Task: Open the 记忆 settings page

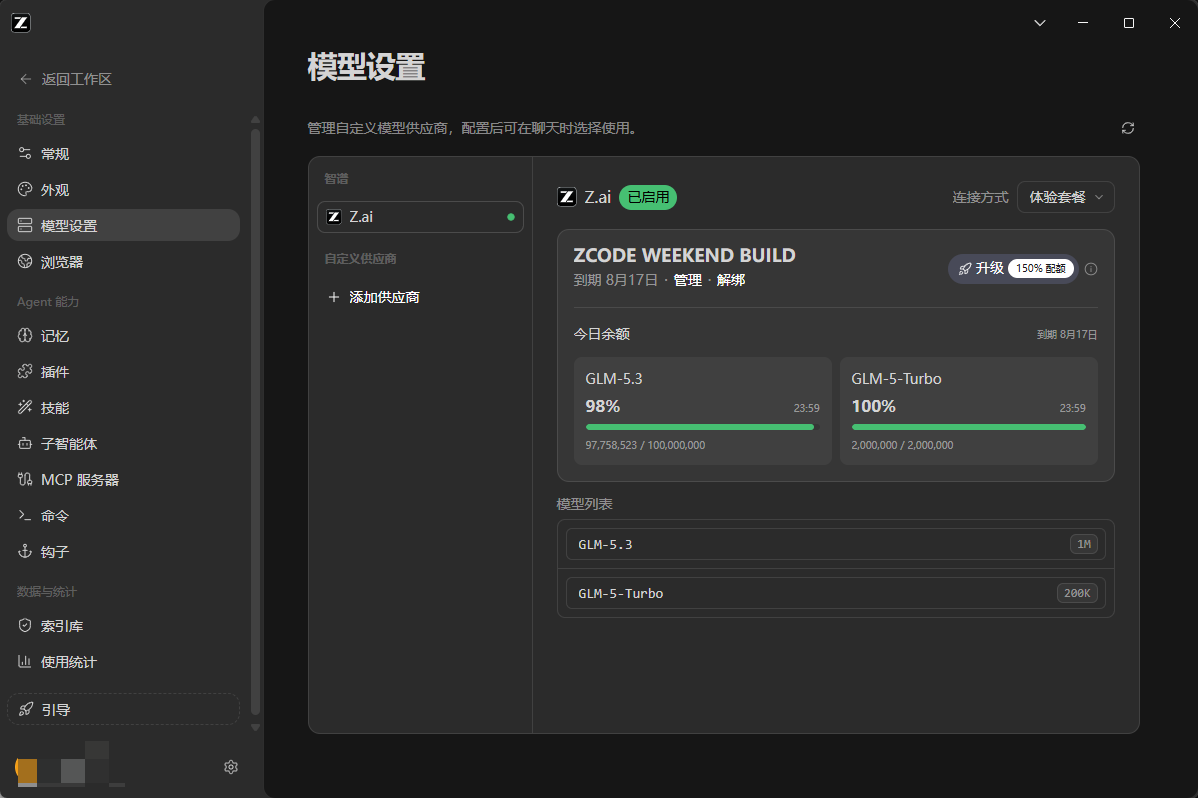Action: click(124, 336)
